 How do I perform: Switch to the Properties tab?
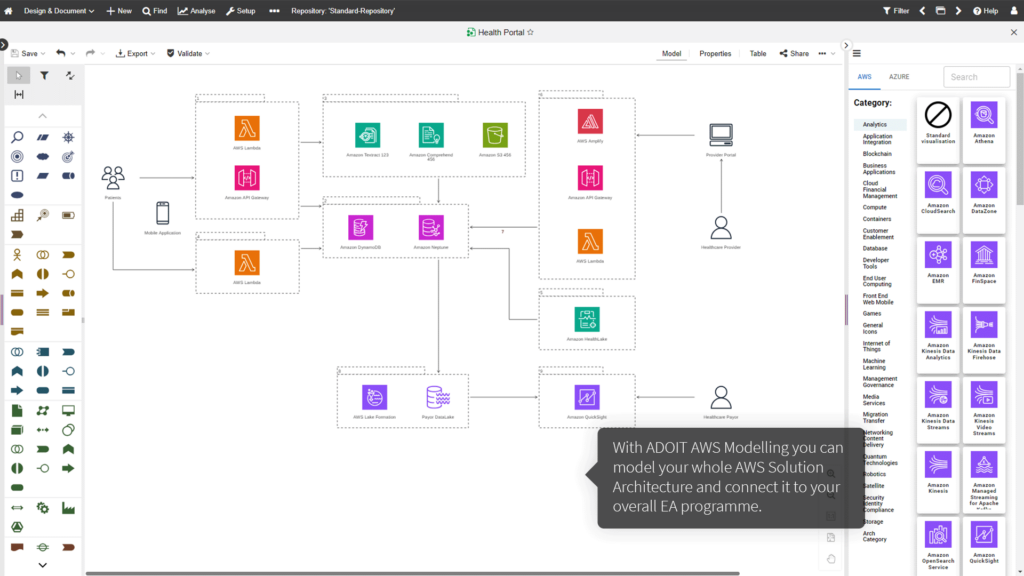click(x=714, y=53)
